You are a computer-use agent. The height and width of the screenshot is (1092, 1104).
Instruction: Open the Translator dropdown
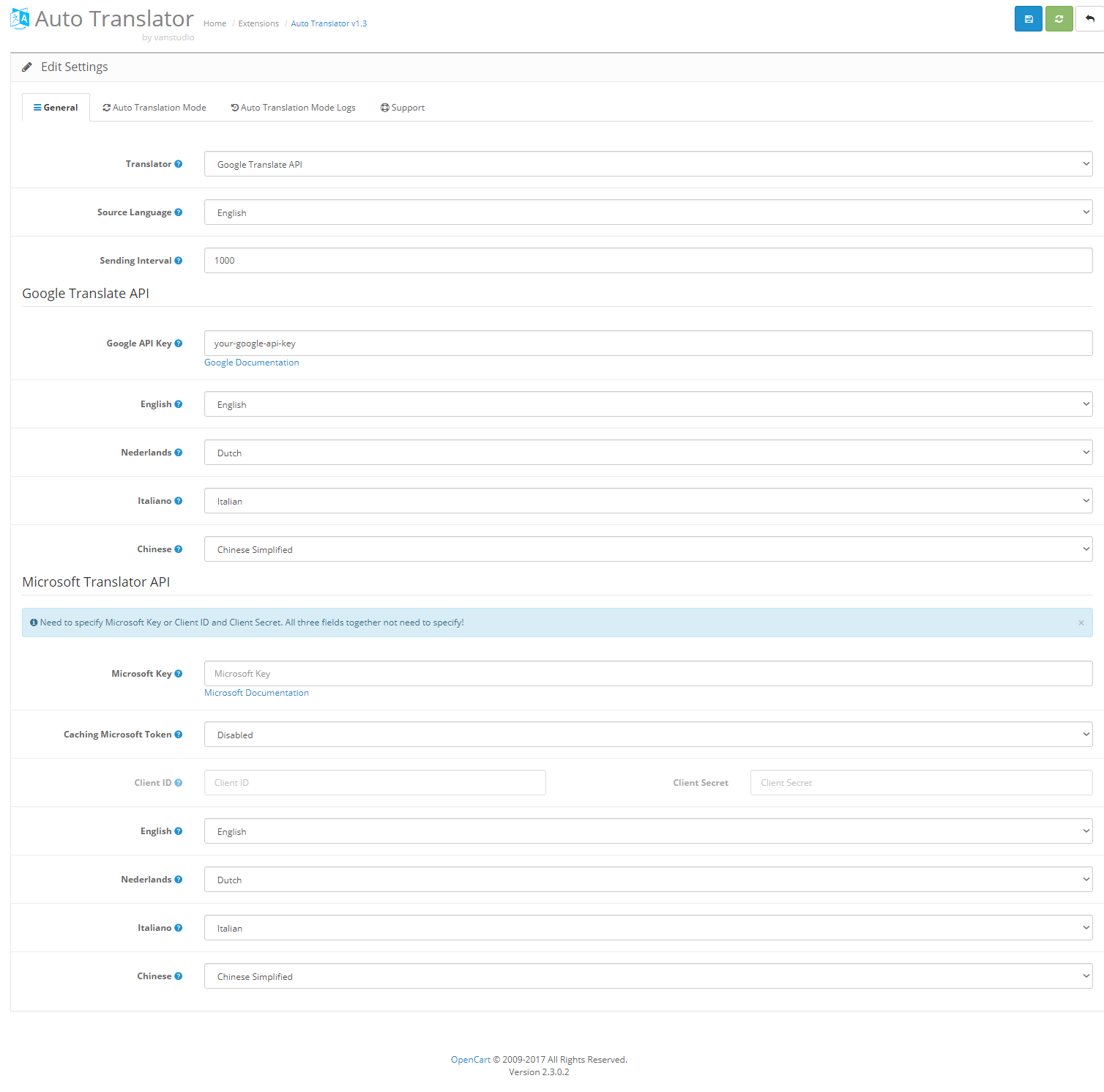pos(648,164)
